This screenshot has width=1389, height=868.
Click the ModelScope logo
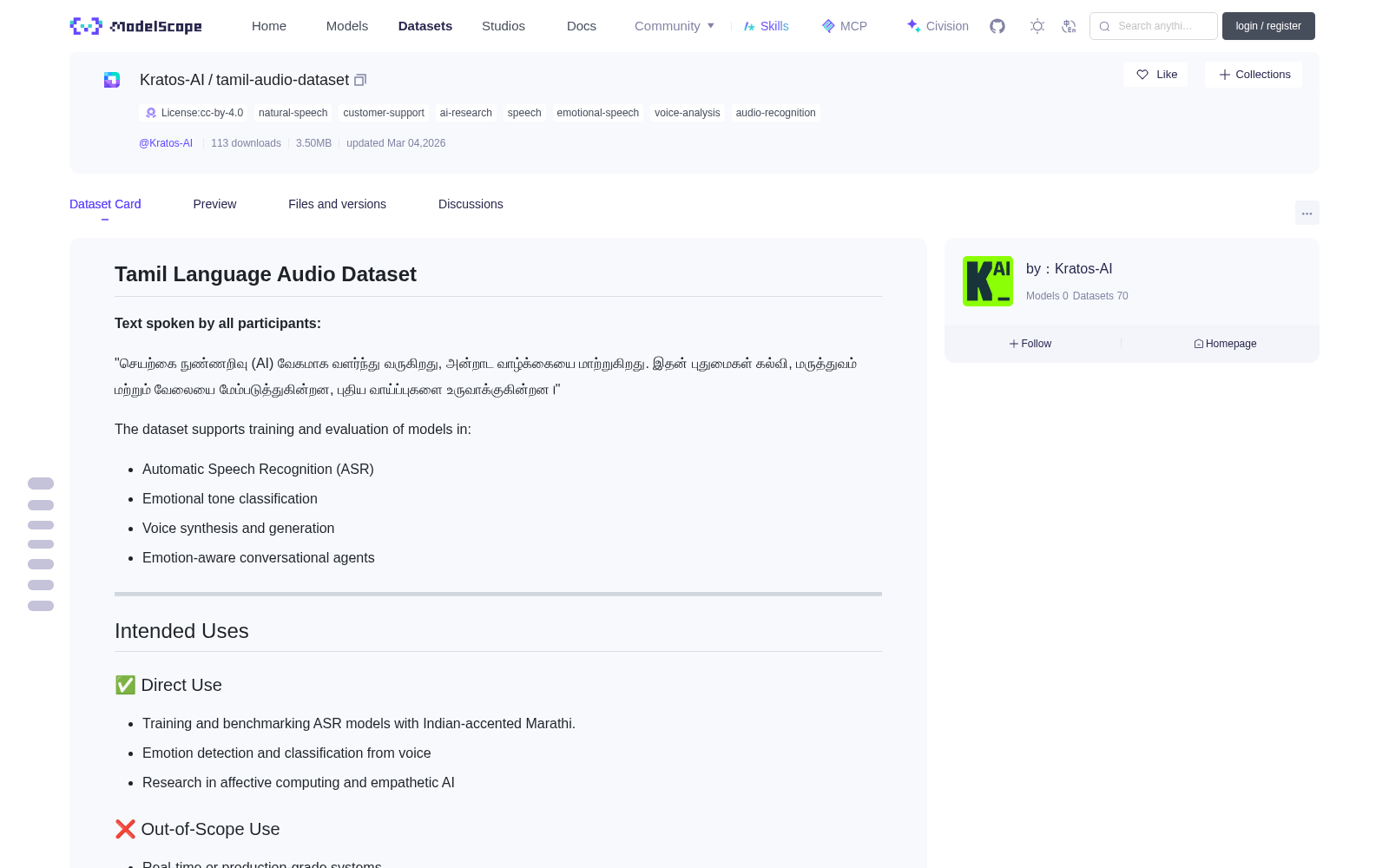136,26
